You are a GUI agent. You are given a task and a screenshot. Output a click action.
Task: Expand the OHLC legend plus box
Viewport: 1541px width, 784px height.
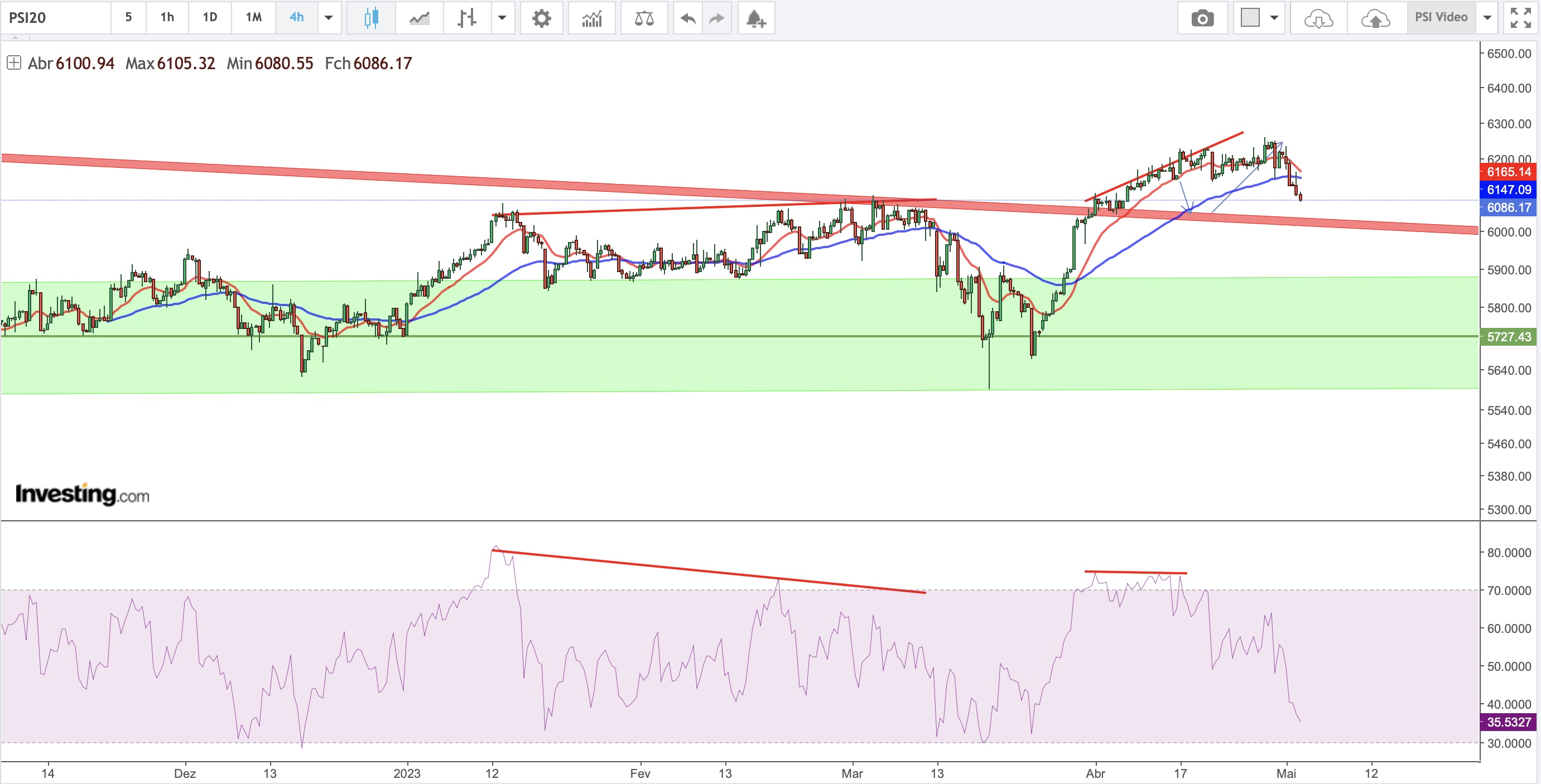coord(14,63)
